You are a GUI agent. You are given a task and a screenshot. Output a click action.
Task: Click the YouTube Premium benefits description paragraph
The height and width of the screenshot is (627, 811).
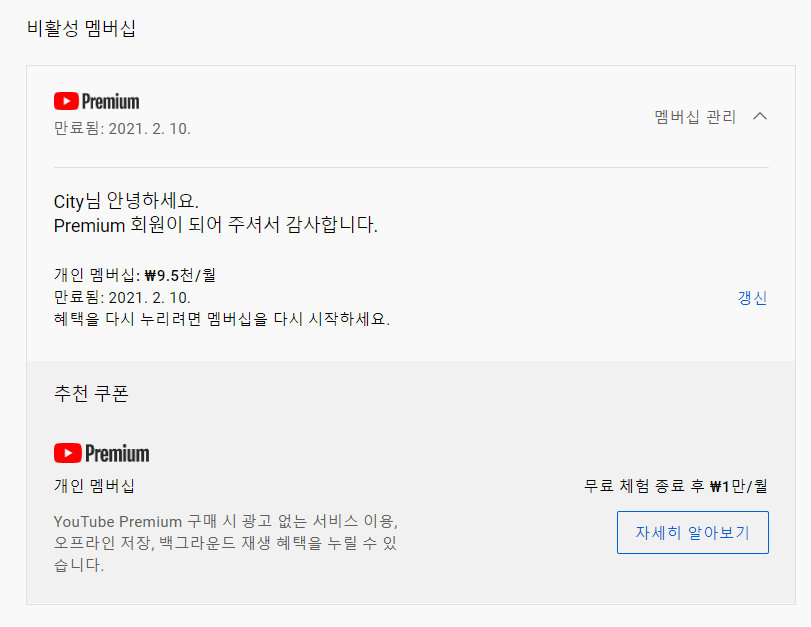pyautogui.click(x=226, y=543)
